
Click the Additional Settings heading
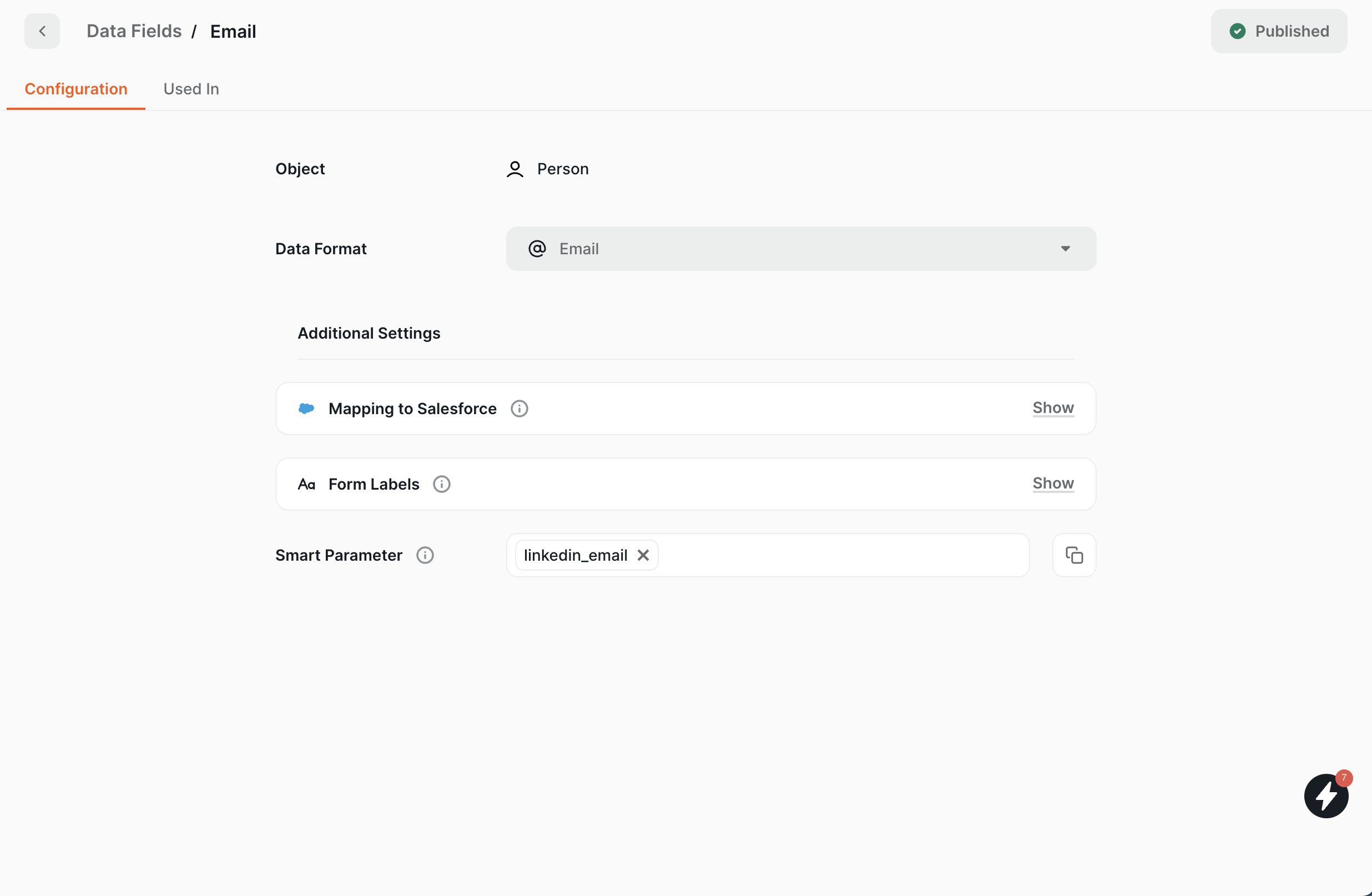(x=369, y=333)
